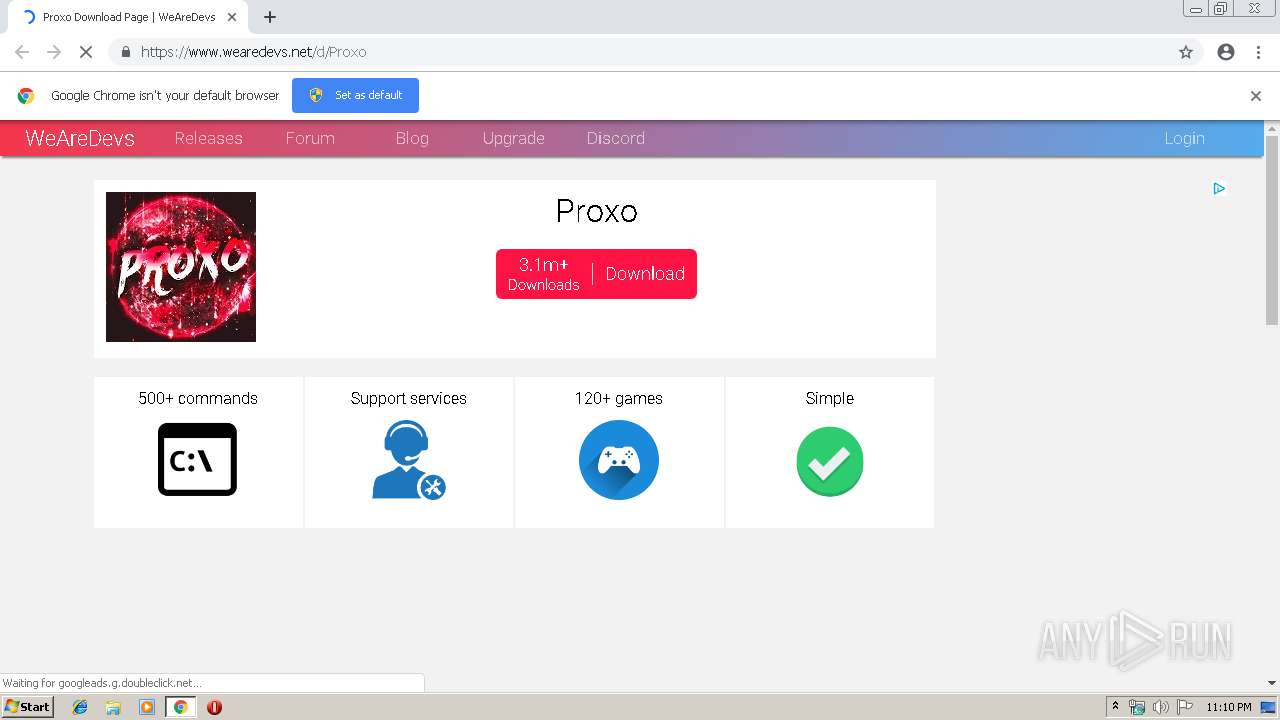Click the Support services label

click(409, 398)
